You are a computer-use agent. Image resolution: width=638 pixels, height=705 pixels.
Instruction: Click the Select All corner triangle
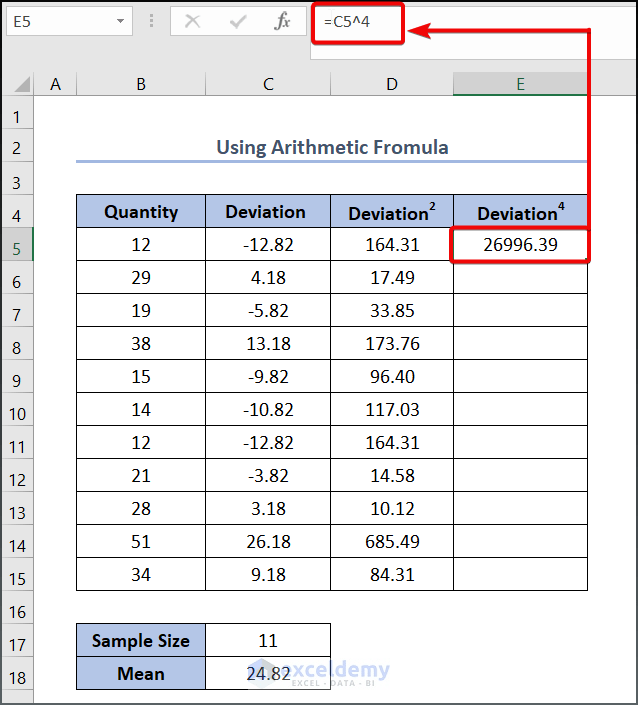tap(22, 84)
